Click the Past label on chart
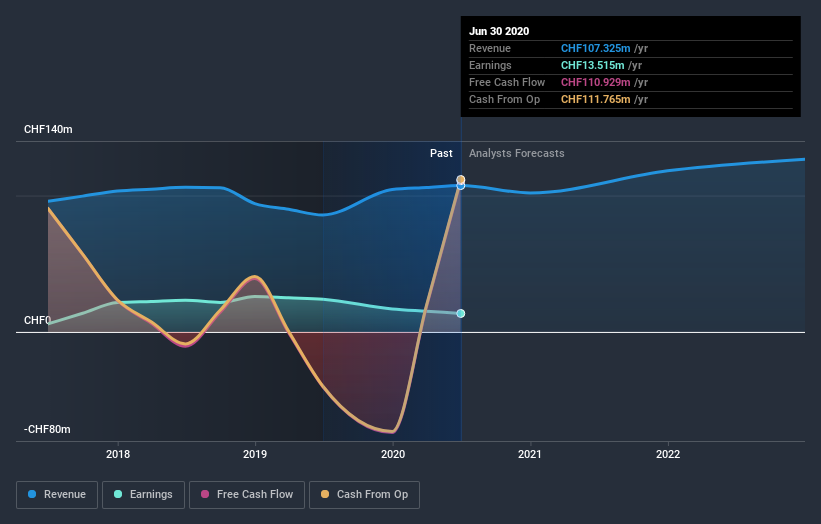Viewport: 821px width, 524px height. 441,153
